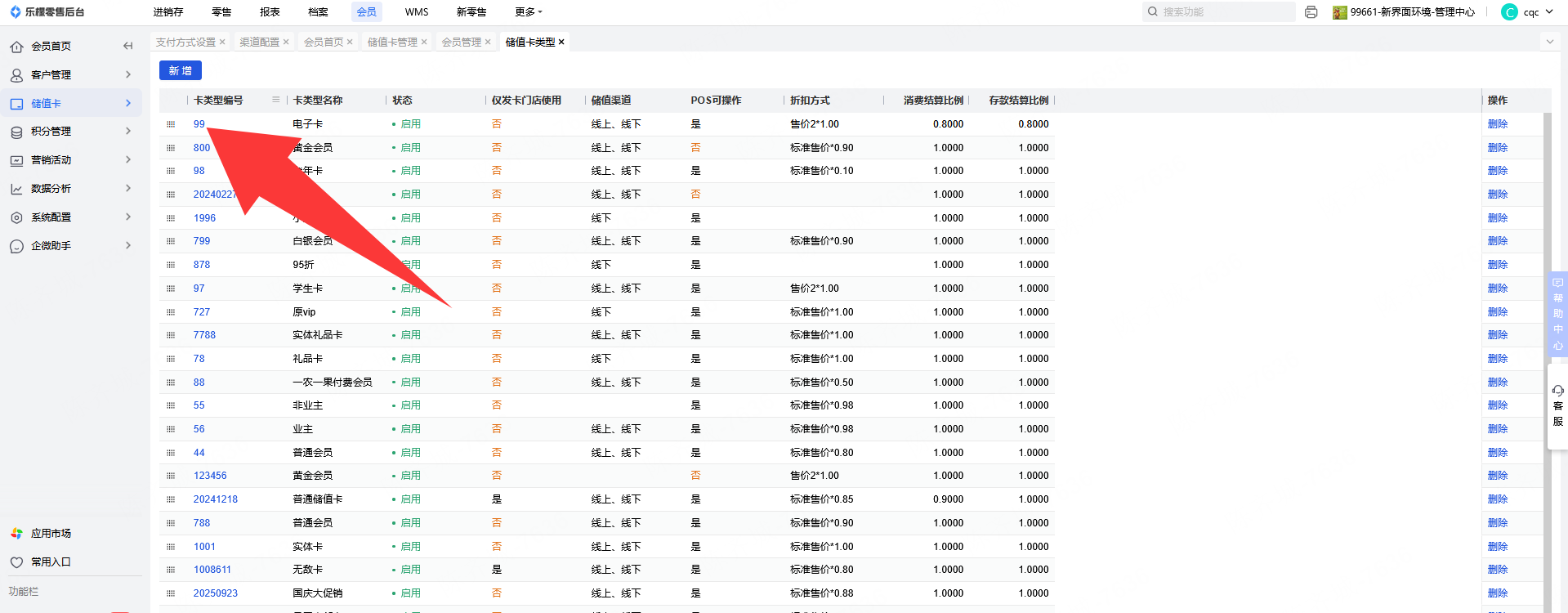Click the row handle icon for card 727
This screenshot has width=1568, height=613.
pyautogui.click(x=171, y=312)
